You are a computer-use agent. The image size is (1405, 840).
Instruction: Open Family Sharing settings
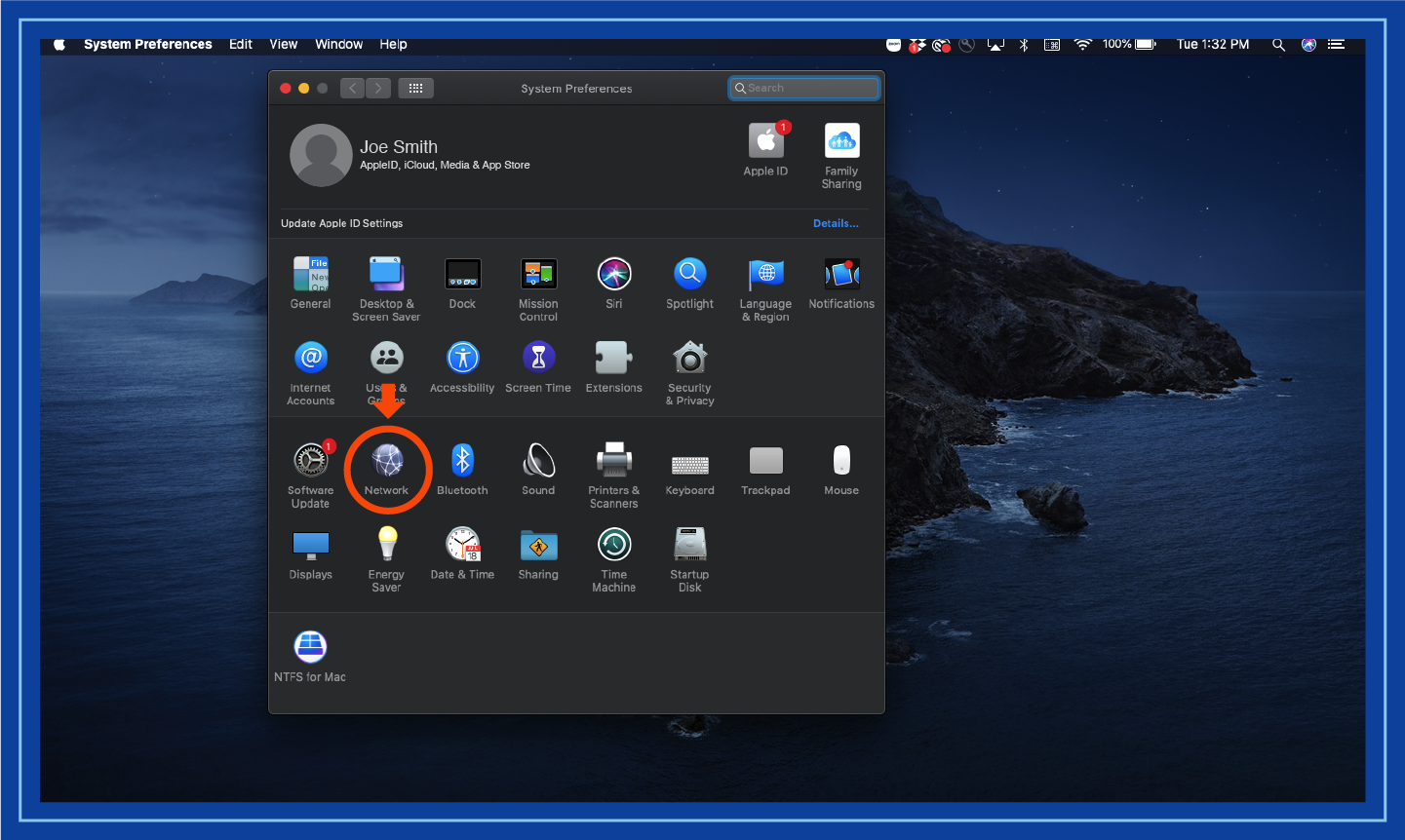point(841,142)
